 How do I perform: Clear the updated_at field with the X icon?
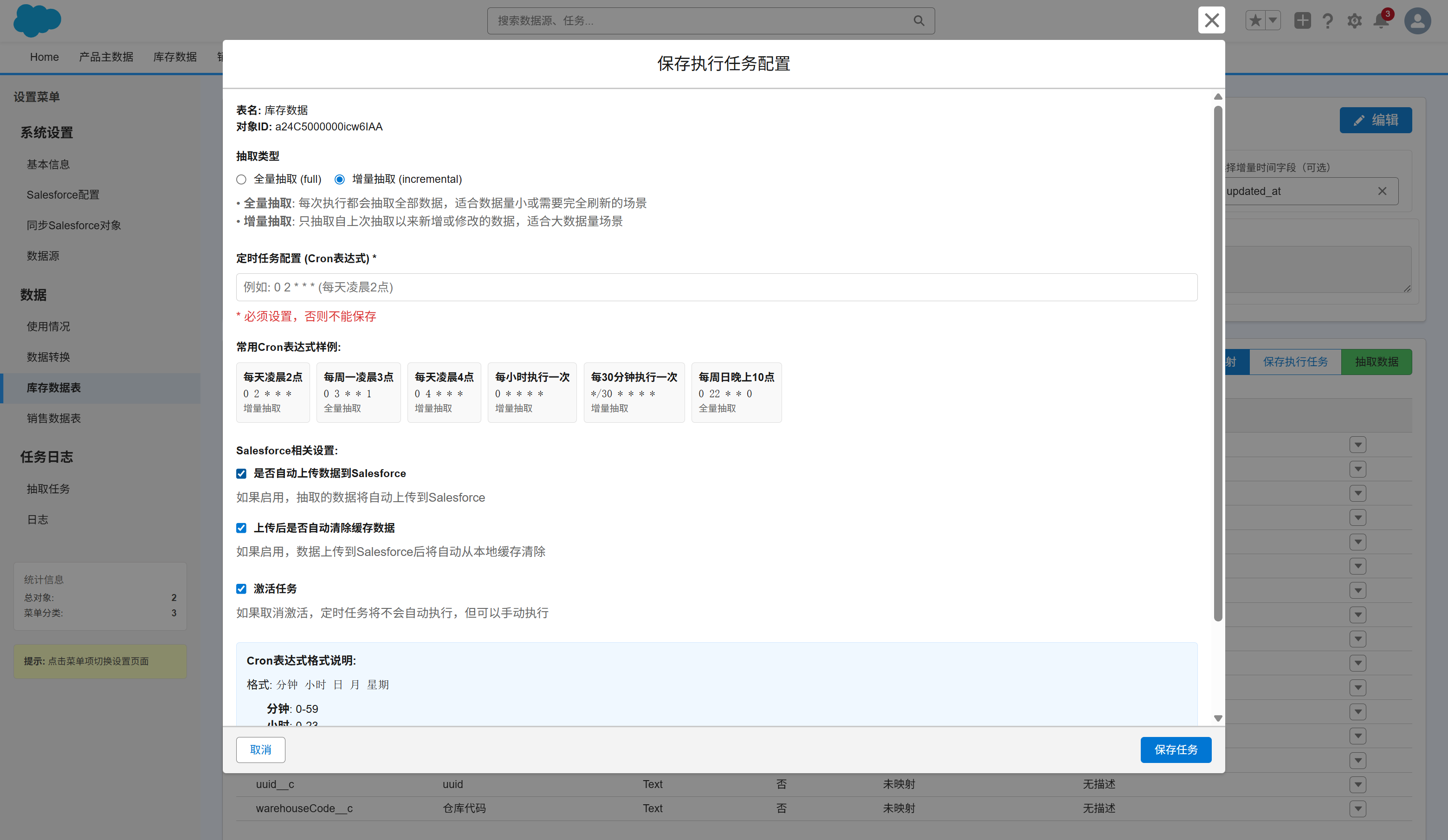tap(1383, 191)
